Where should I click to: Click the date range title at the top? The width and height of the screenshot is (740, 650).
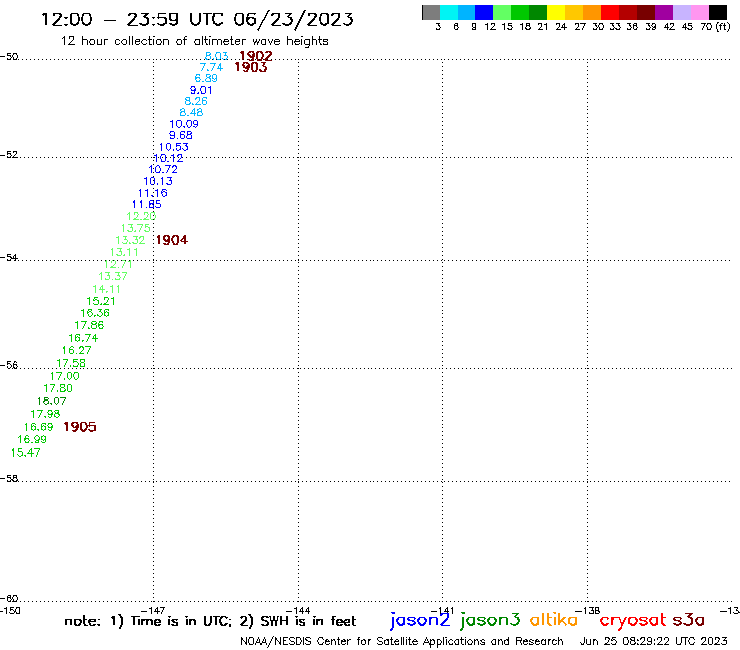coord(197,19)
